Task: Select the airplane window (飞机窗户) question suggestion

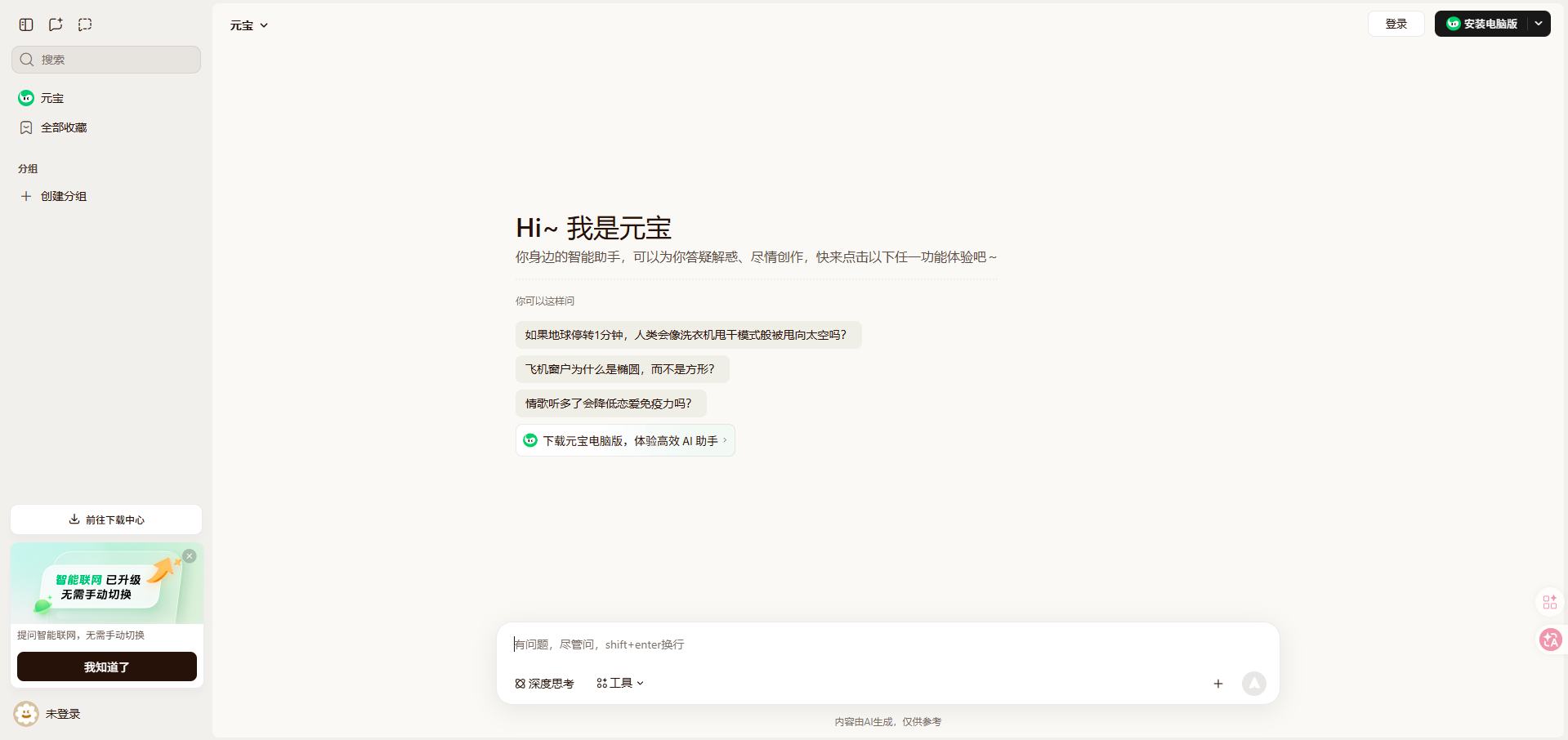Action: click(622, 369)
